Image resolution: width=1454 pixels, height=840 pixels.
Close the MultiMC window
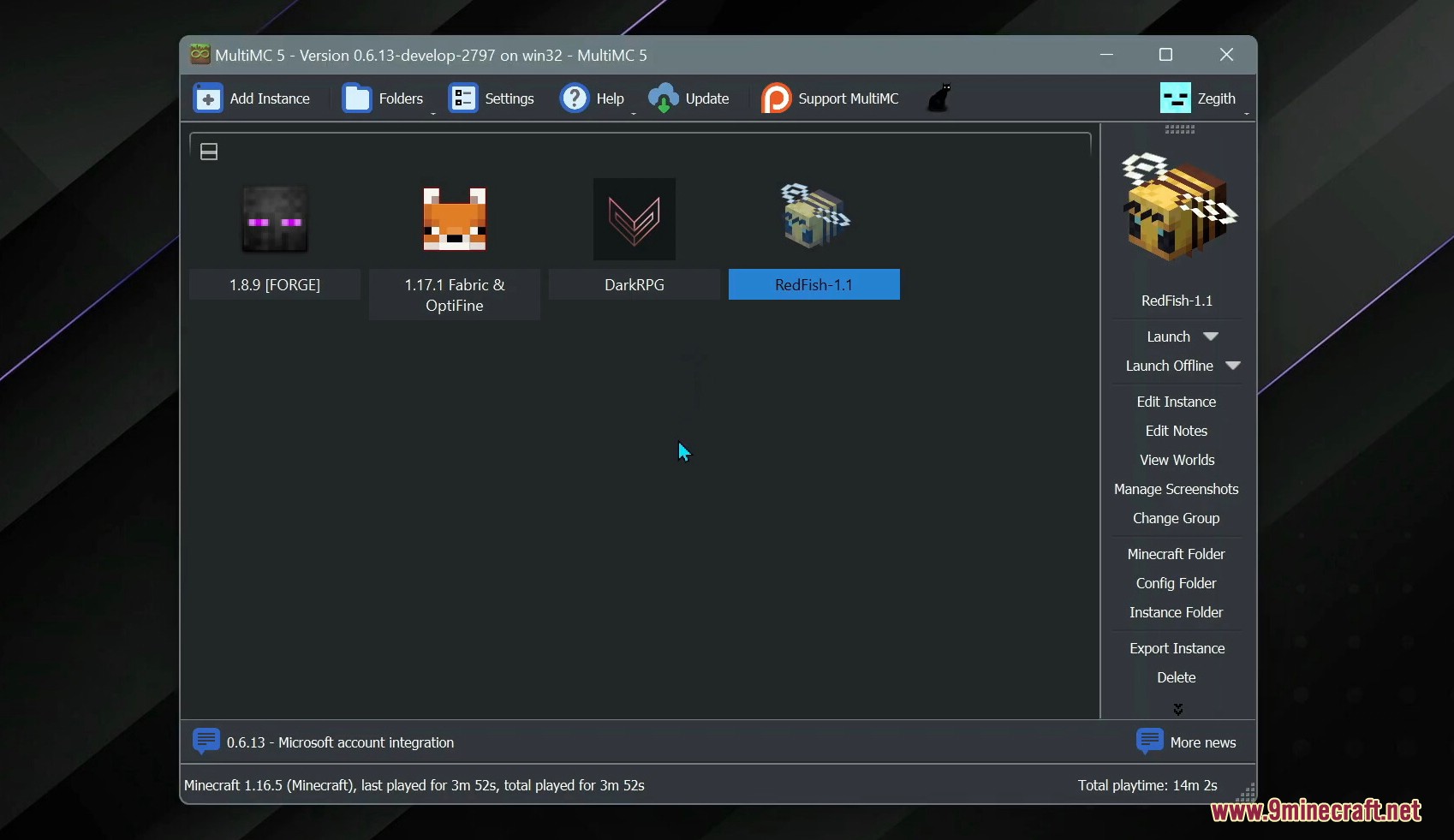click(1226, 55)
